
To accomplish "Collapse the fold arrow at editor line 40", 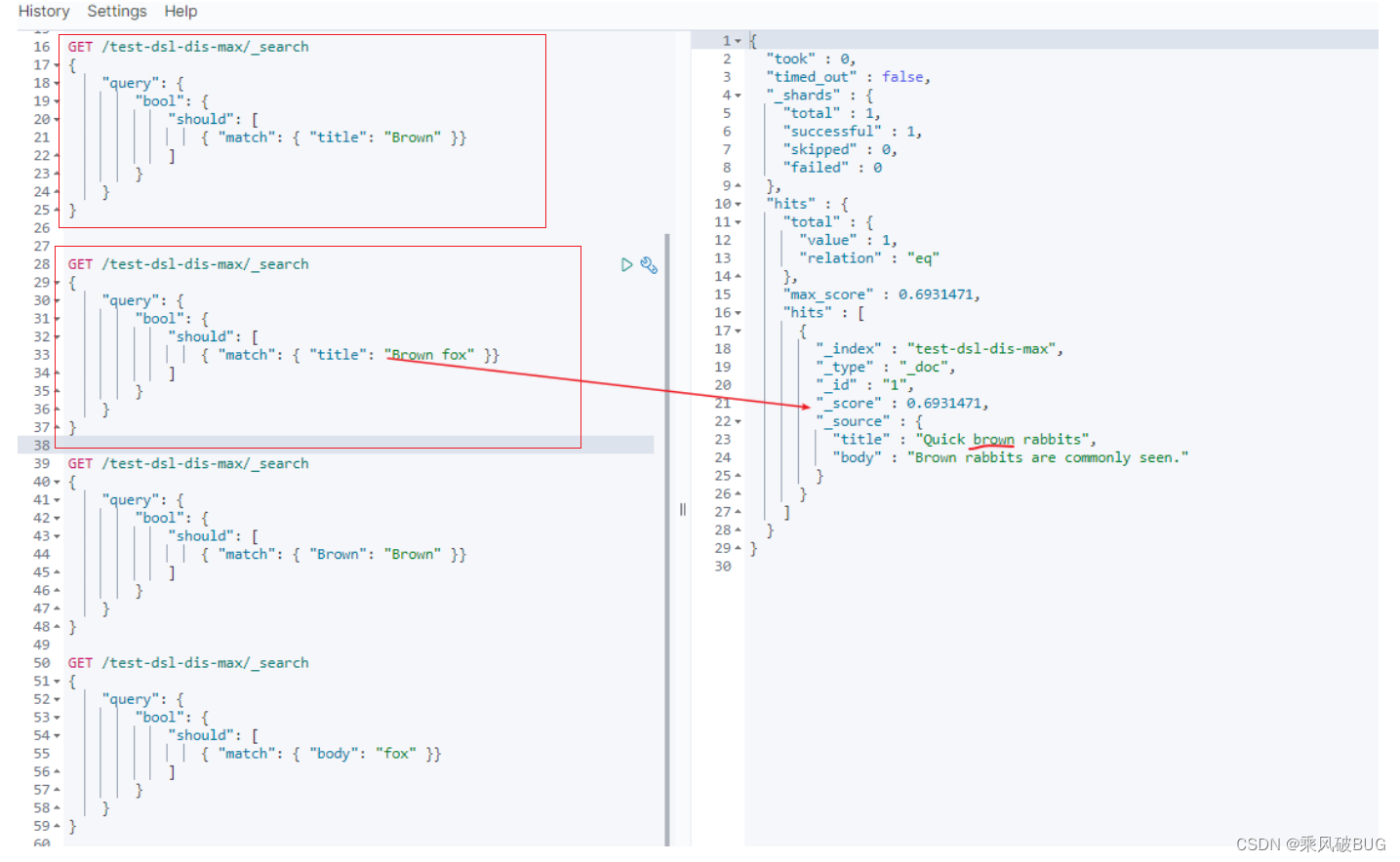I will click(x=57, y=482).
